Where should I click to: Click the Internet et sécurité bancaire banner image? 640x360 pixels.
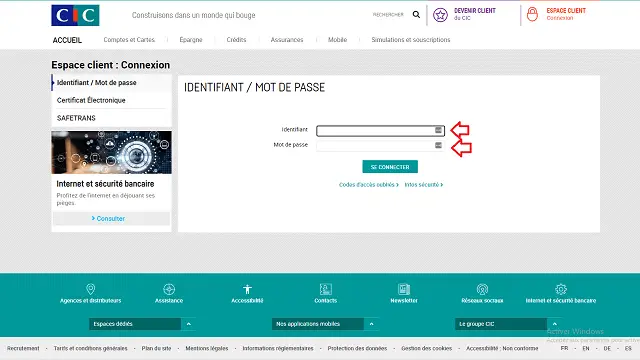[x=111, y=152]
